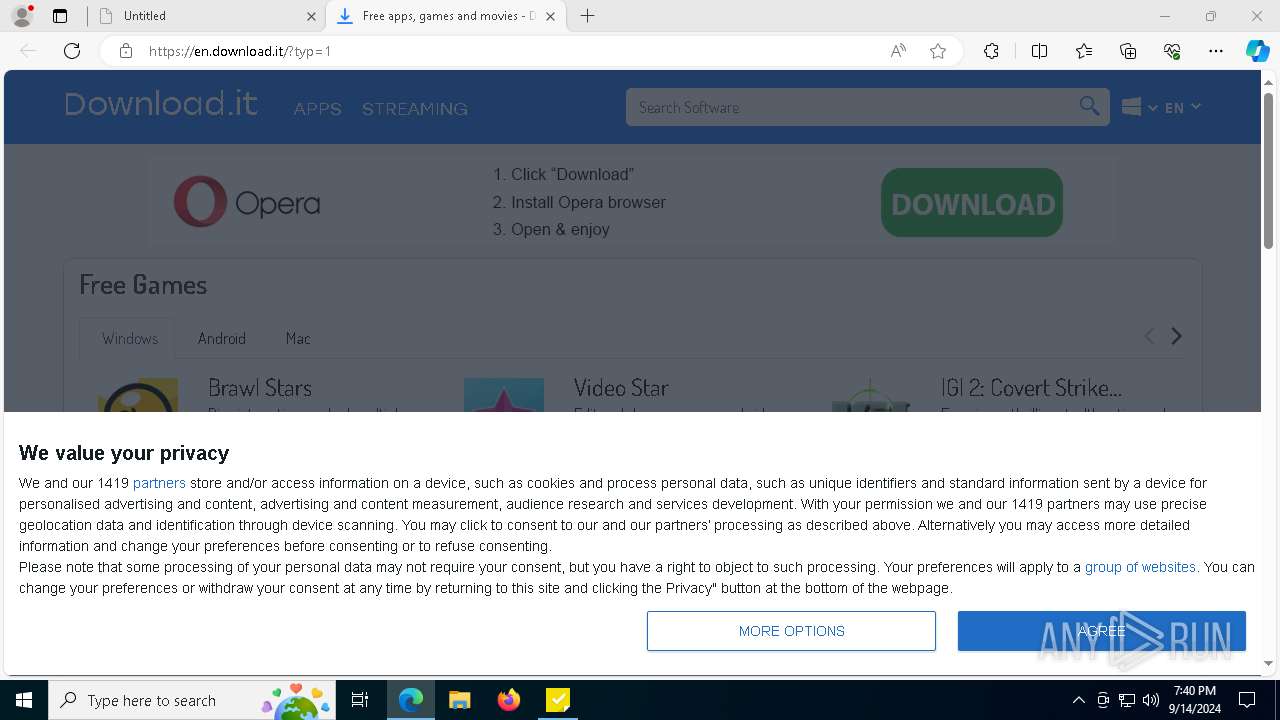Click the MORE OPTIONS button
1280x720 pixels.
click(x=791, y=631)
